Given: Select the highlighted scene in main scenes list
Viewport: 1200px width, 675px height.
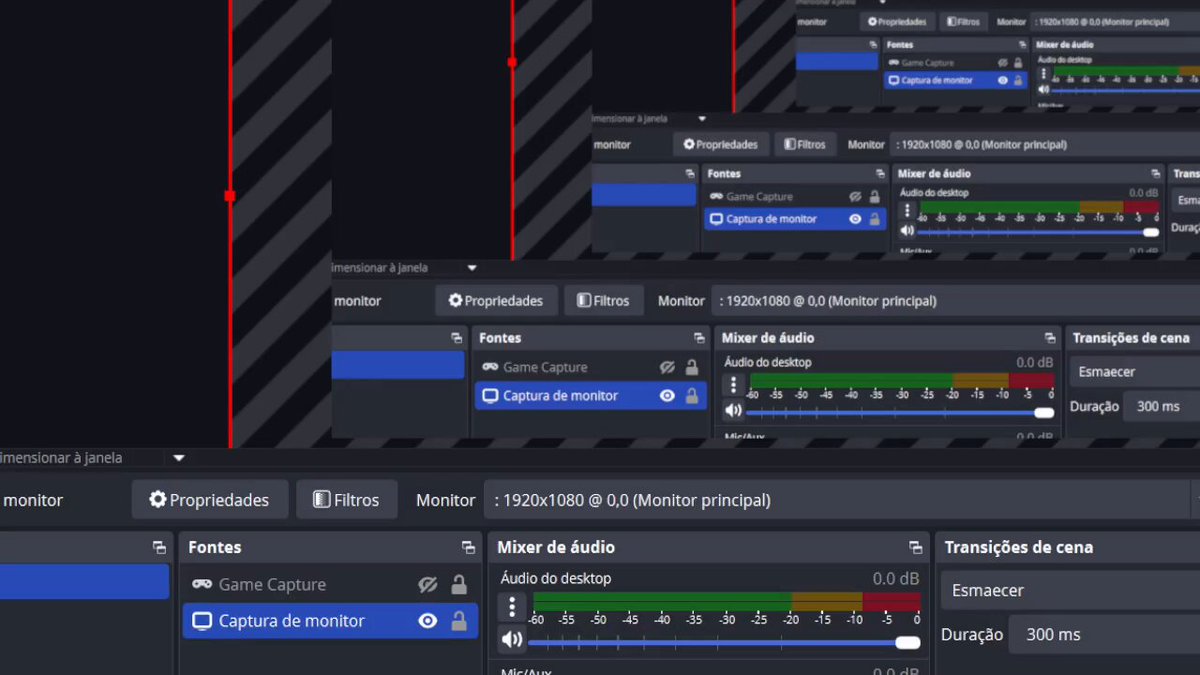Looking at the screenshot, I should (x=84, y=582).
